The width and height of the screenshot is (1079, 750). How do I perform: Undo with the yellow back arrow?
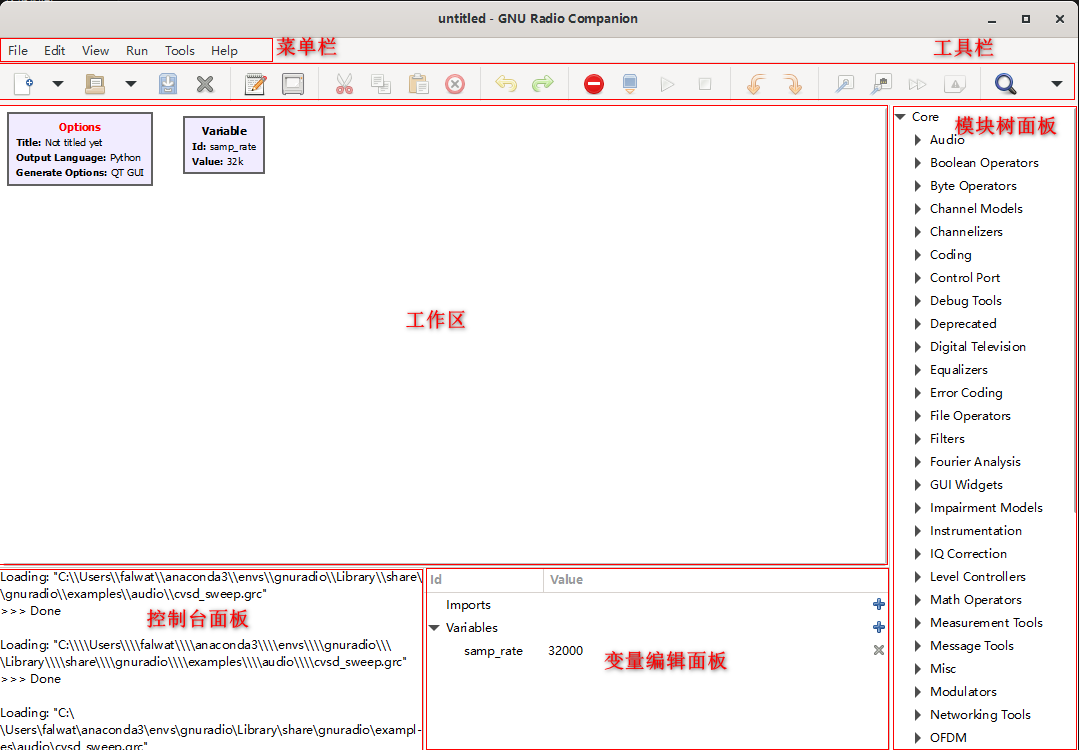506,84
